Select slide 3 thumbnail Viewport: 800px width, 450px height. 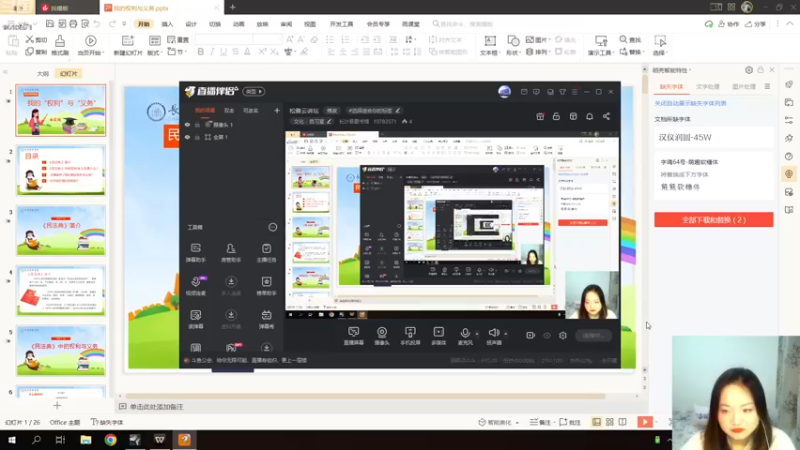coord(61,230)
